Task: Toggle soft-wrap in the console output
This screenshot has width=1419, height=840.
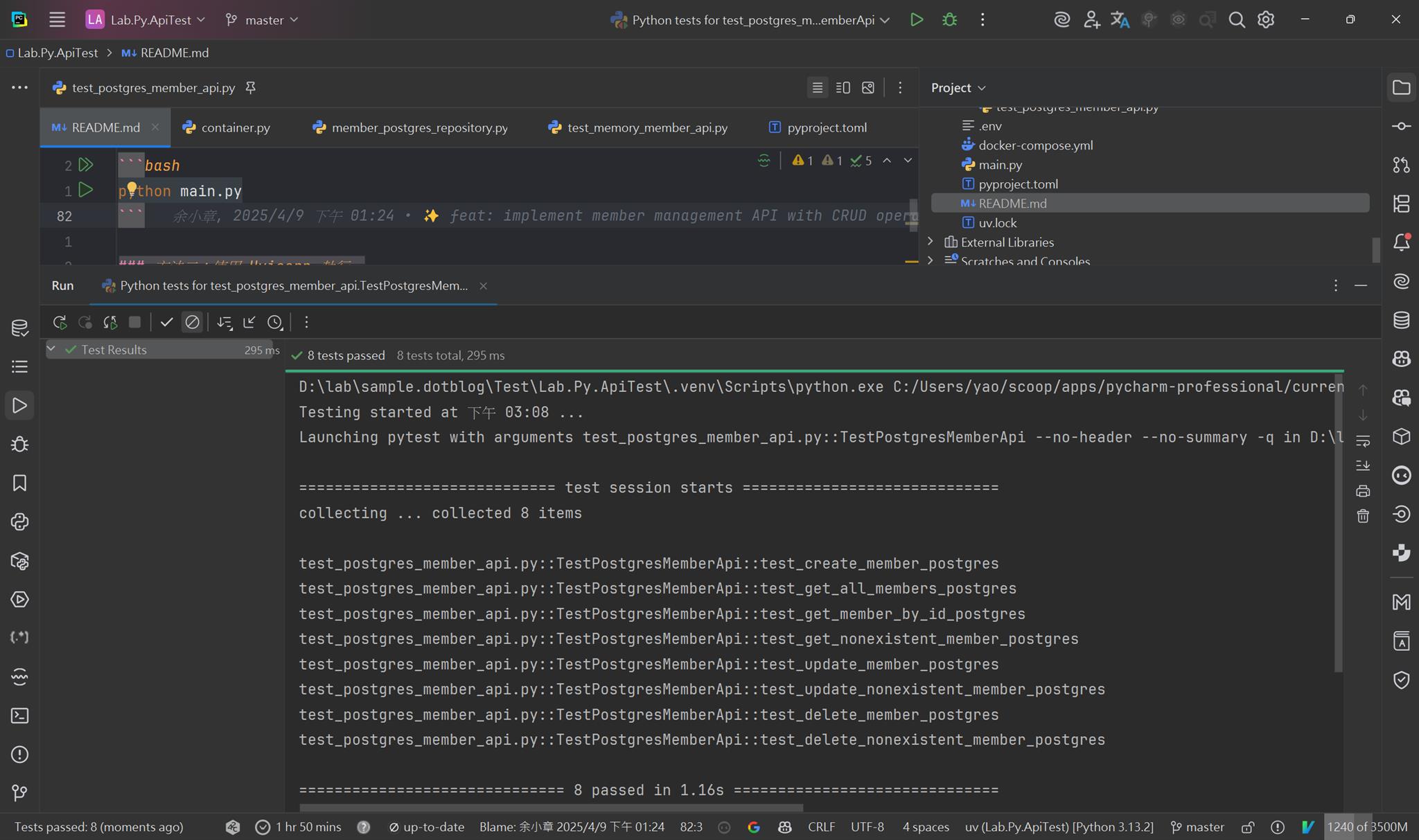Action: (1363, 440)
